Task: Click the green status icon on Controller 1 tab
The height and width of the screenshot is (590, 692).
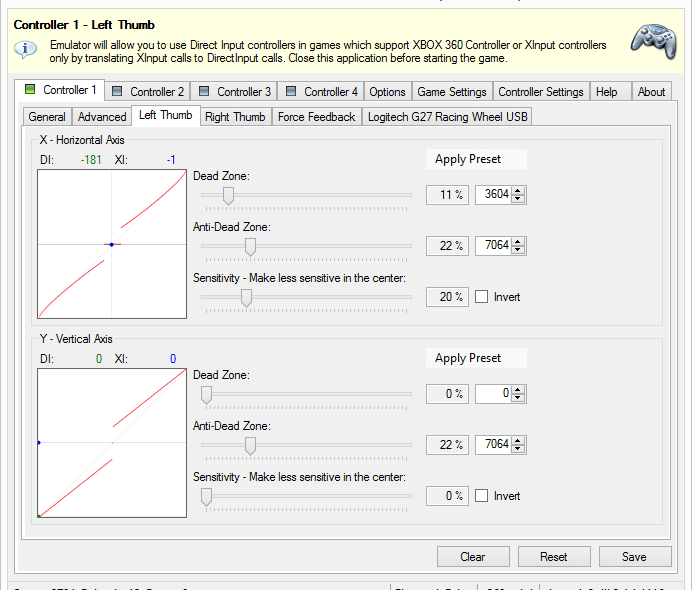Action: click(x=30, y=89)
